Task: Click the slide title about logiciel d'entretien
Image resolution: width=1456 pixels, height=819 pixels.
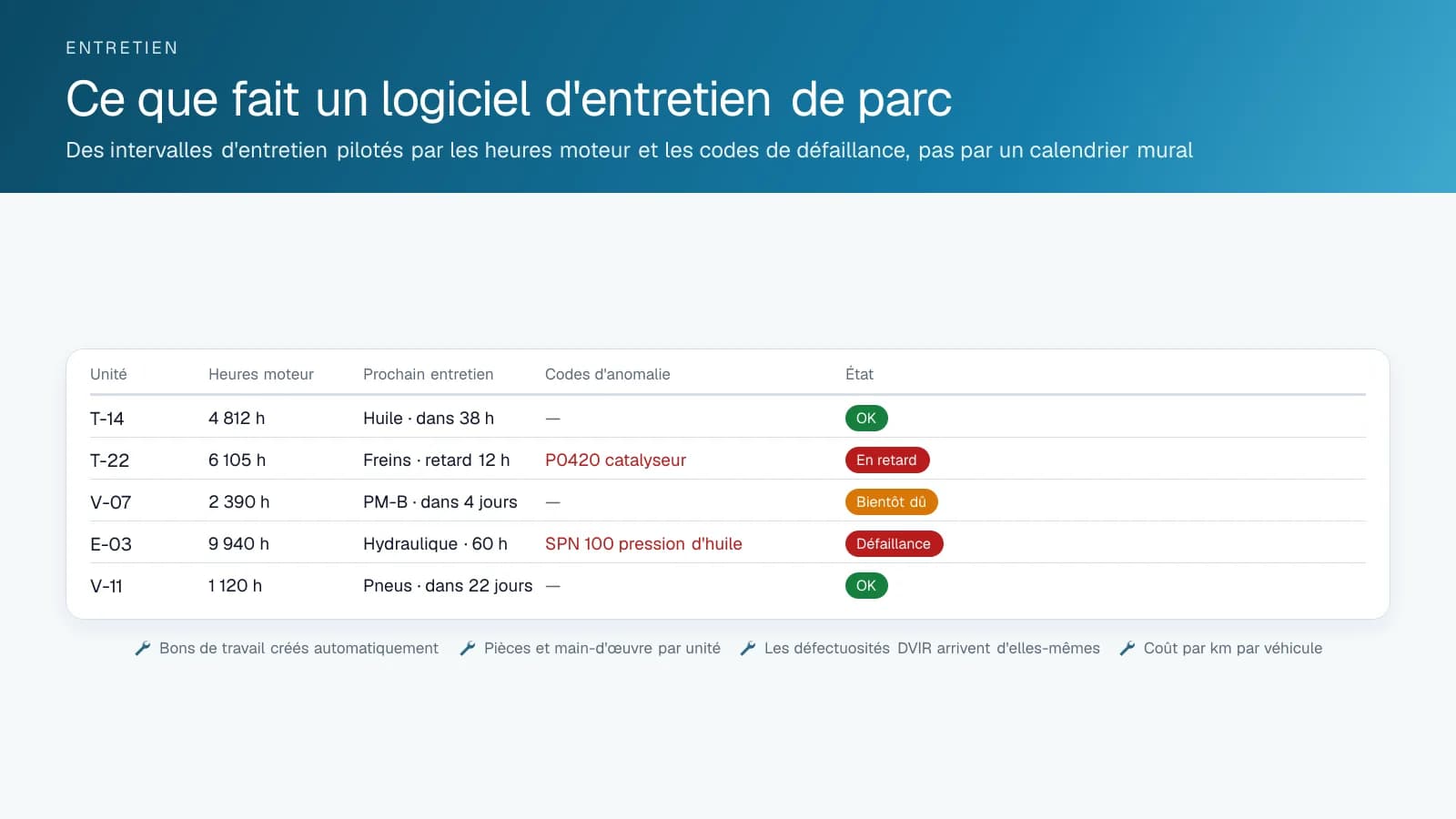Action: [x=509, y=99]
